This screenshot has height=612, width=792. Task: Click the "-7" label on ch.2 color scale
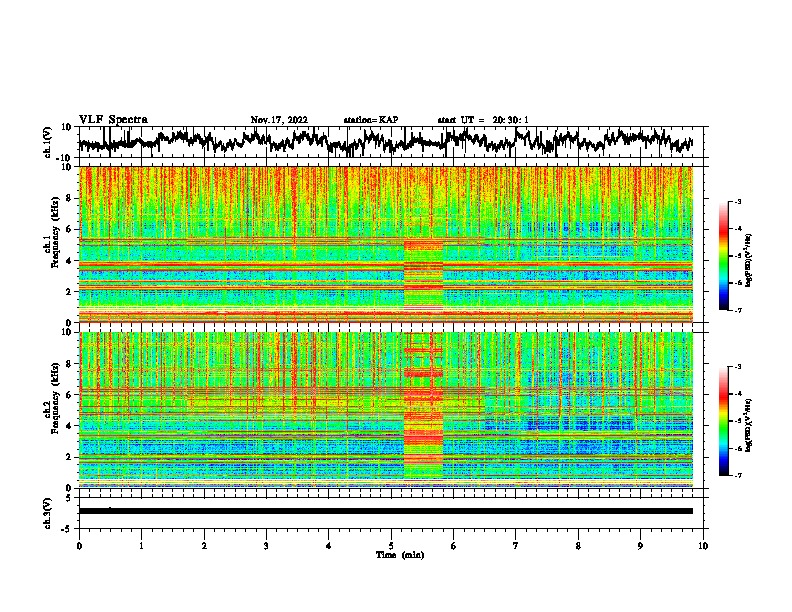[738, 475]
